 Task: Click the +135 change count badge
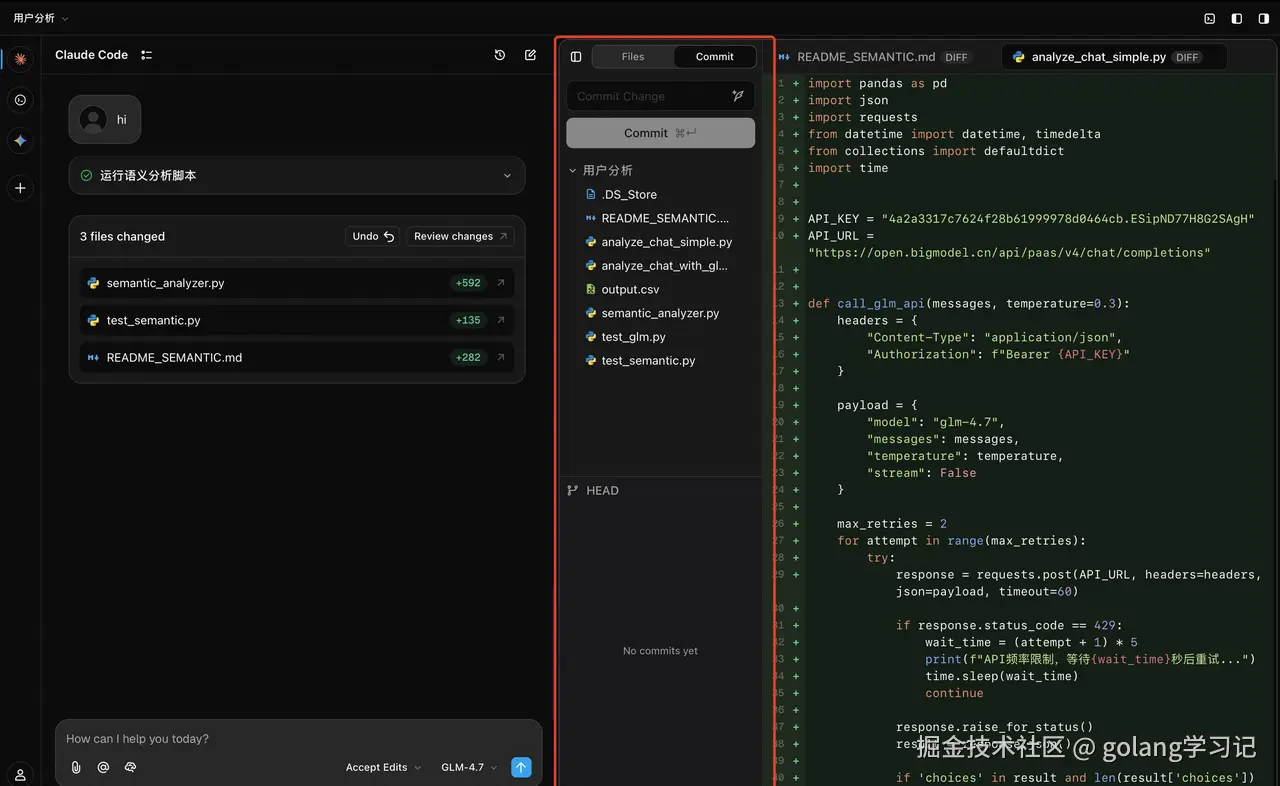(468, 320)
